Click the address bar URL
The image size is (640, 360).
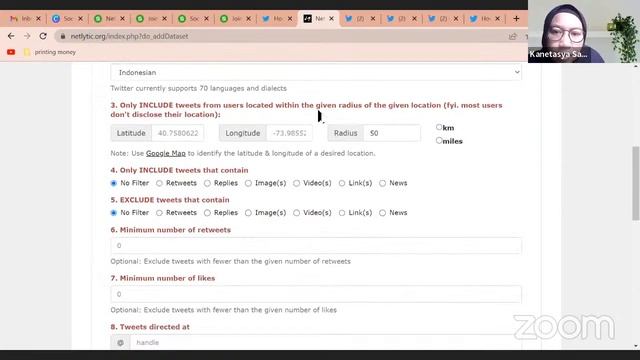tap(129, 36)
